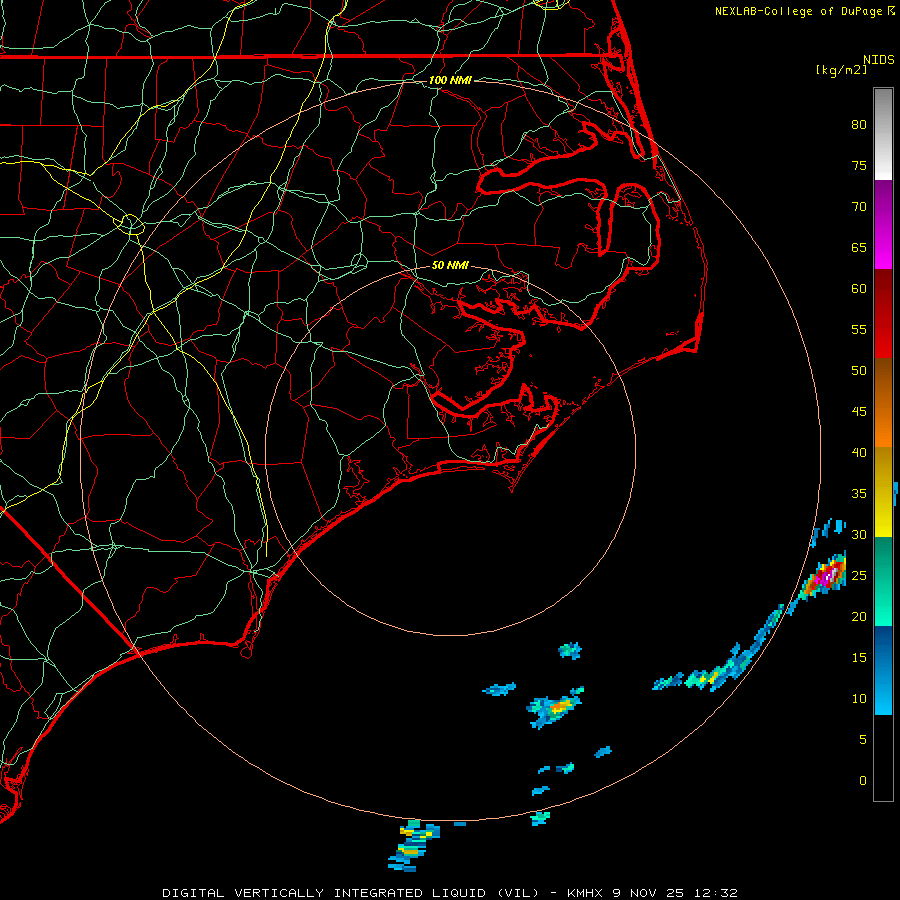Click the 50 NMI range ring label
Screen dimensions: 900x900
450,265
